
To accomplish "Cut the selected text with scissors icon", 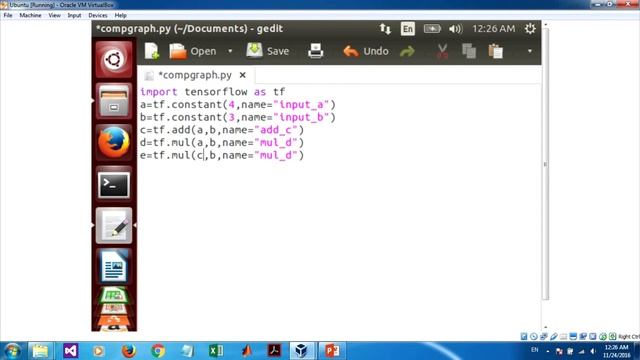I will [442, 51].
